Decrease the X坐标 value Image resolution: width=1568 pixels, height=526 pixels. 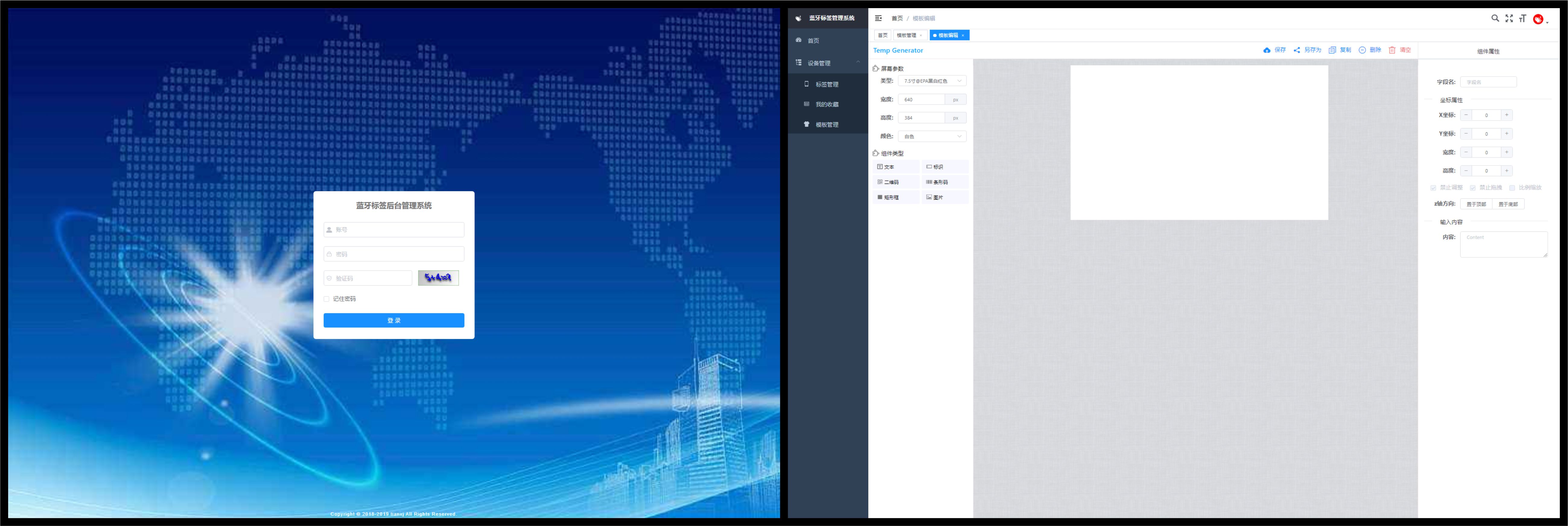1466,115
